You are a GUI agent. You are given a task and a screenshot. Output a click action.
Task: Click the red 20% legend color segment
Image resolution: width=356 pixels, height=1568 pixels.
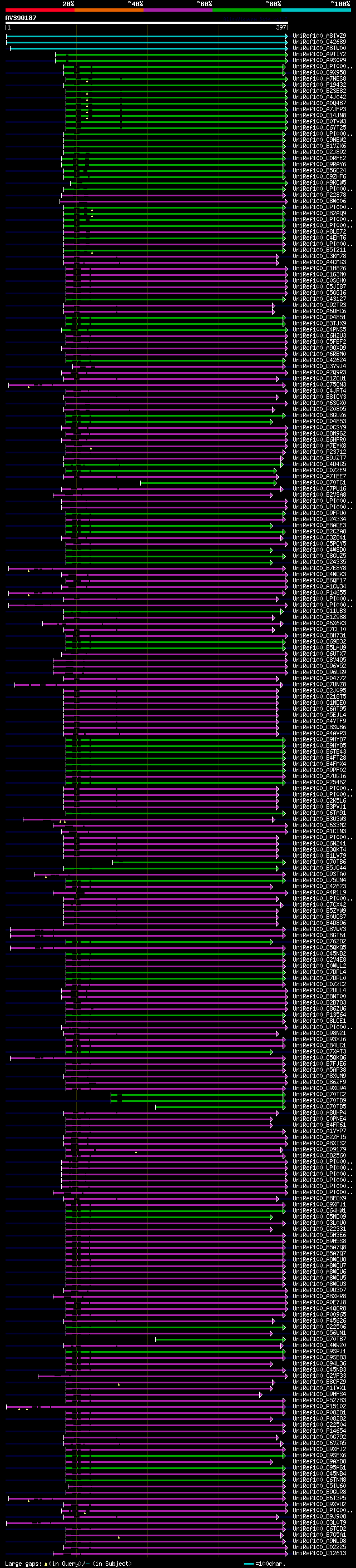coord(40,10)
